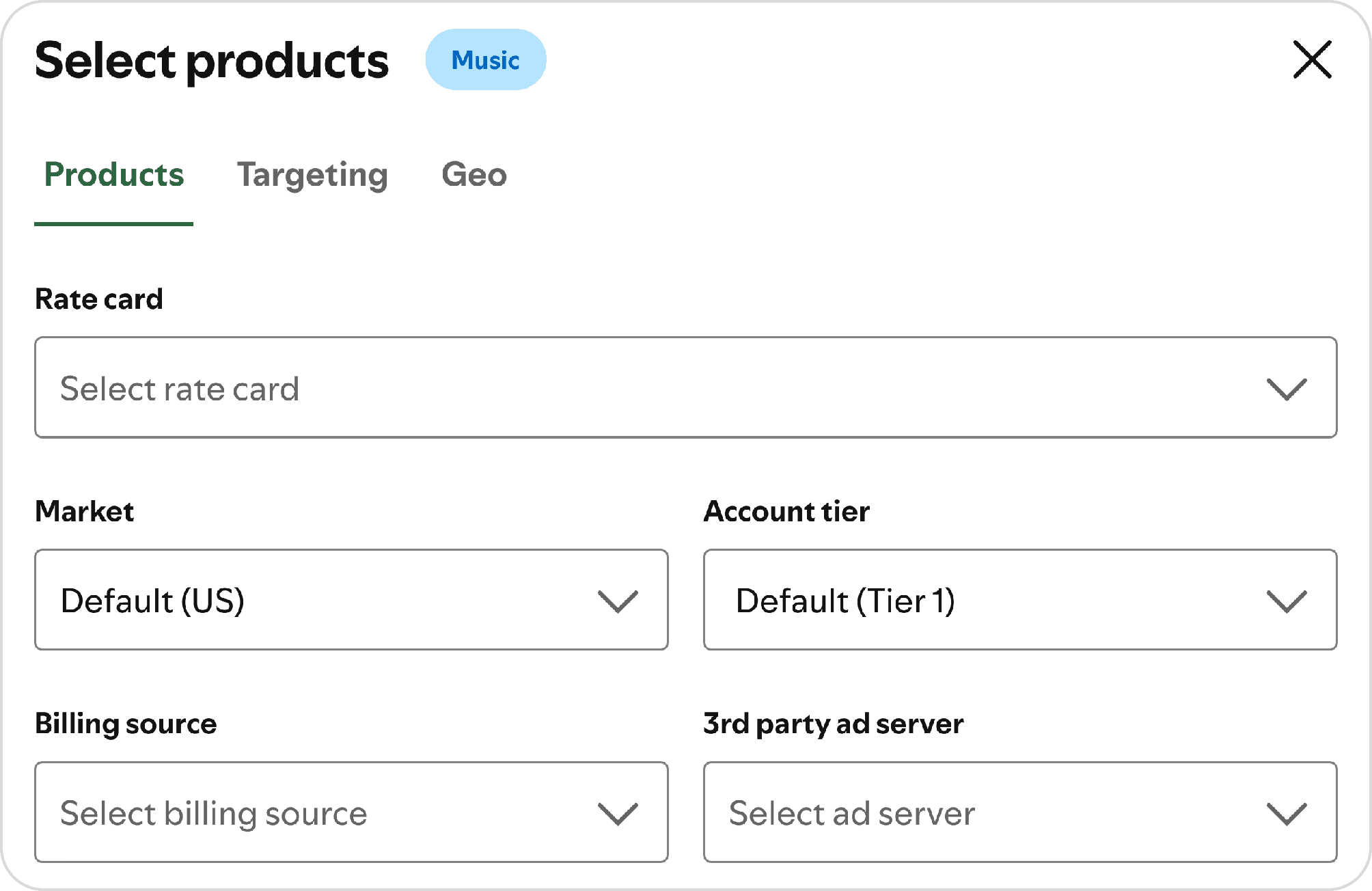Click the Select rate card placeholder text

180,388
